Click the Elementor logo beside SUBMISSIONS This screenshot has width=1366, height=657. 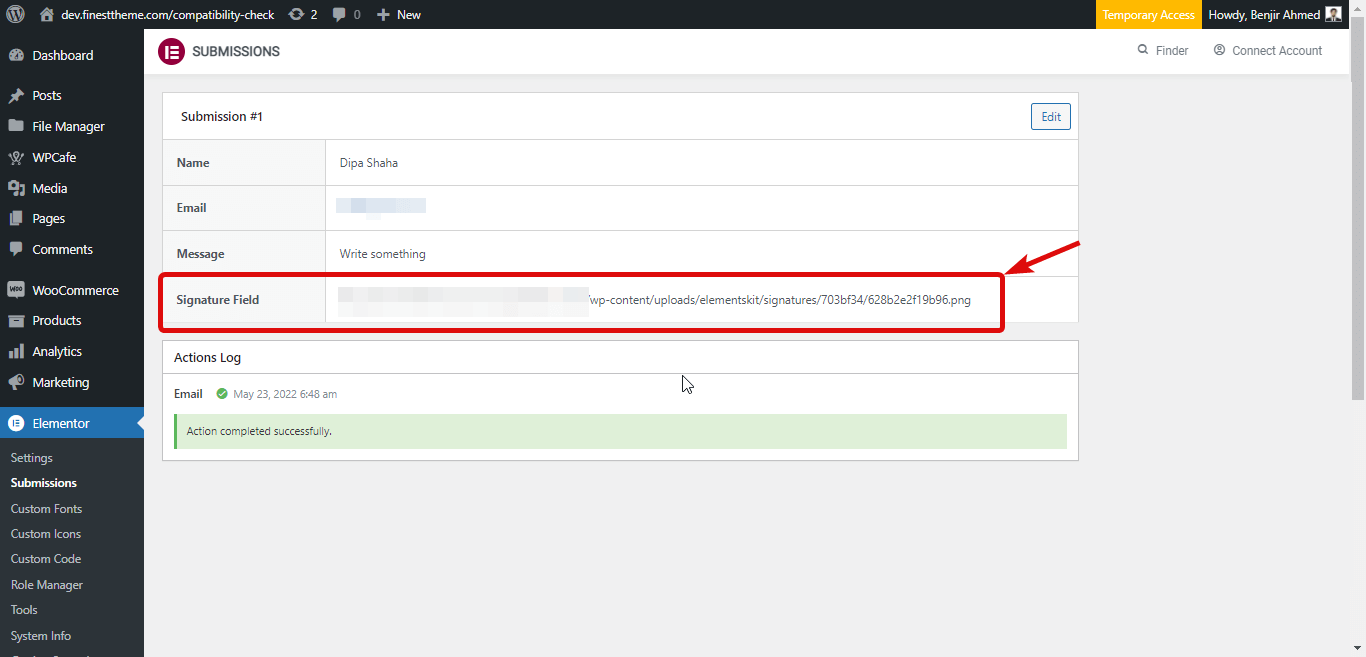171,51
